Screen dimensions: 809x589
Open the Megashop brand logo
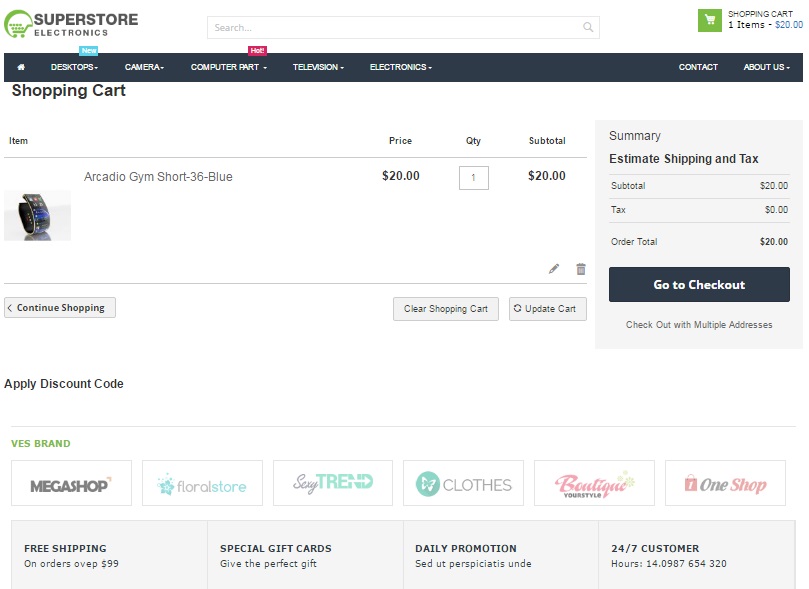pos(71,484)
